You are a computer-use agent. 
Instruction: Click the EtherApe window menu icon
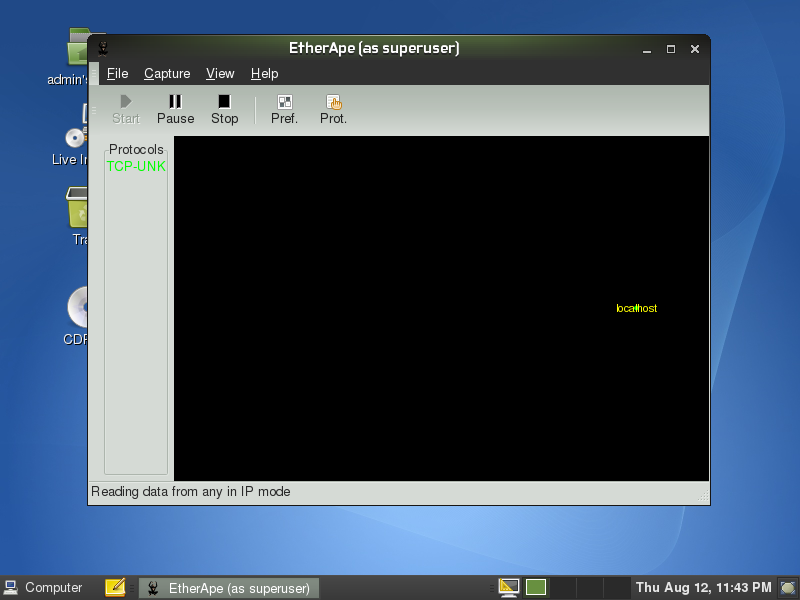[x=103, y=48]
